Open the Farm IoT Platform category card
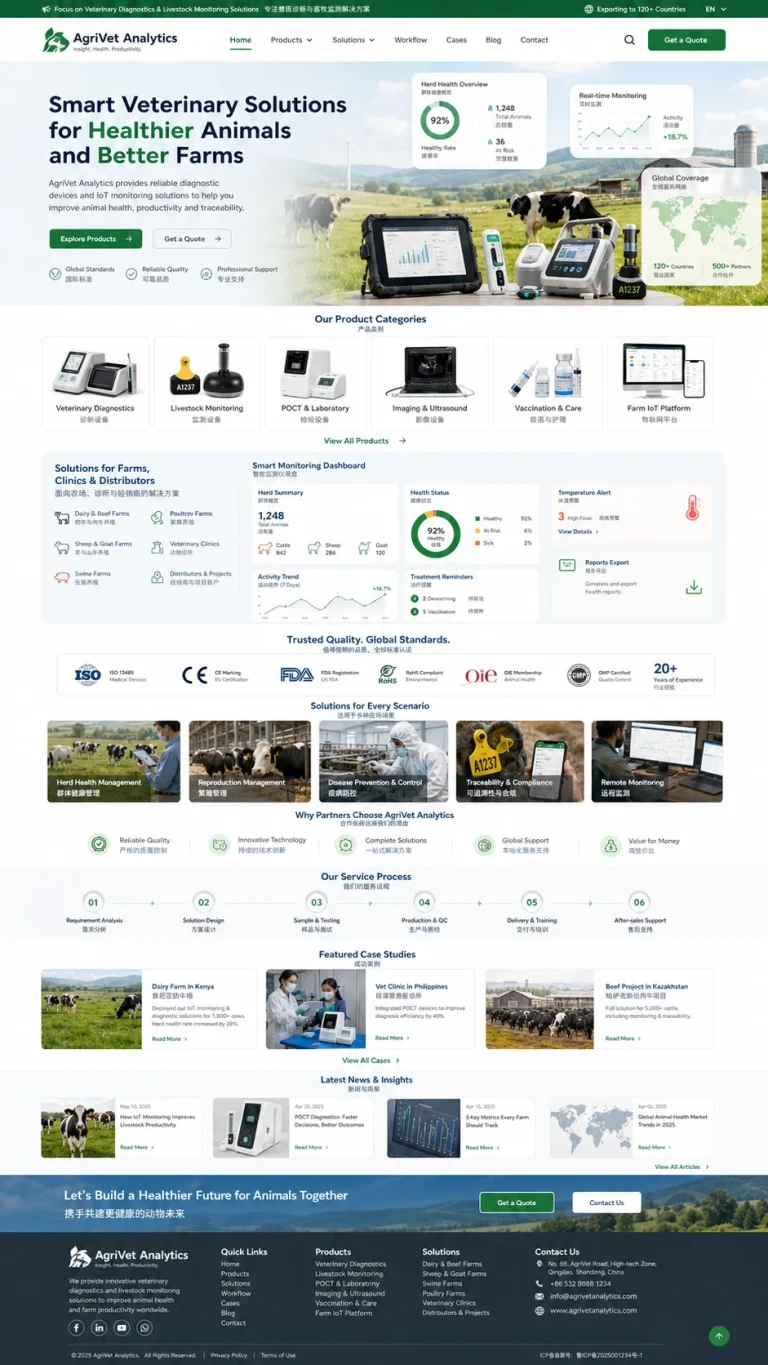Screen dimensions: 768x1365 [x=658, y=383]
